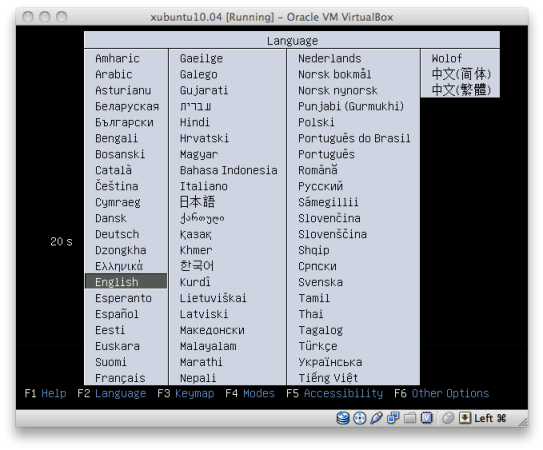Pick Asturianu in the list

tap(123, 90)
